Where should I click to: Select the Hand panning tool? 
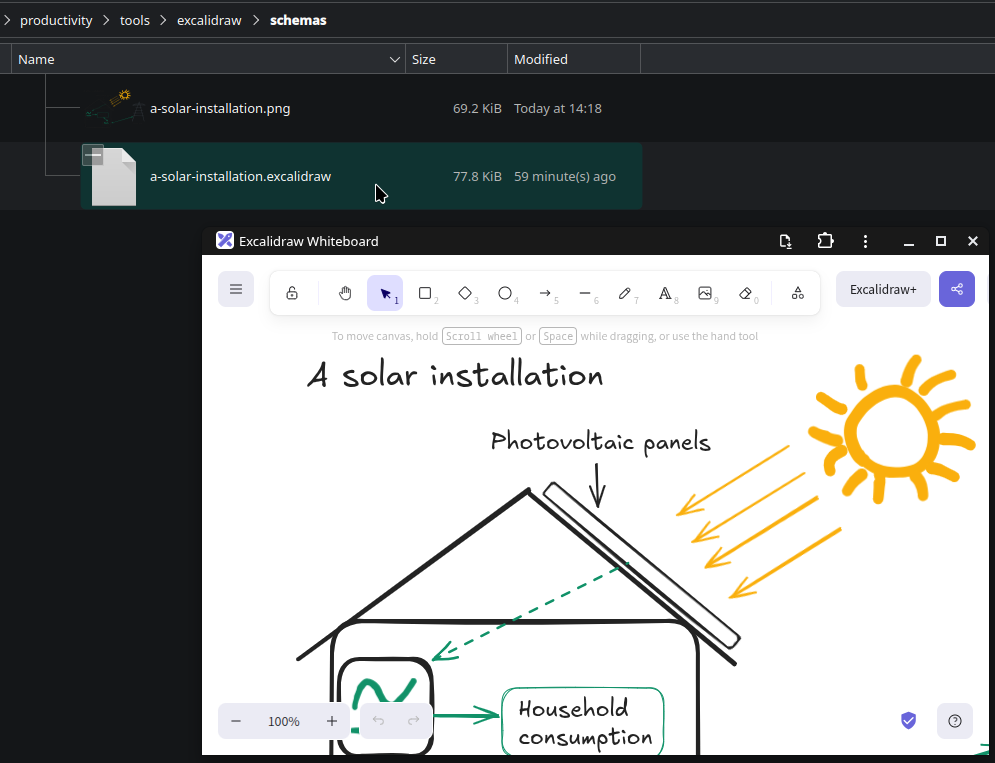pos(345,293)
